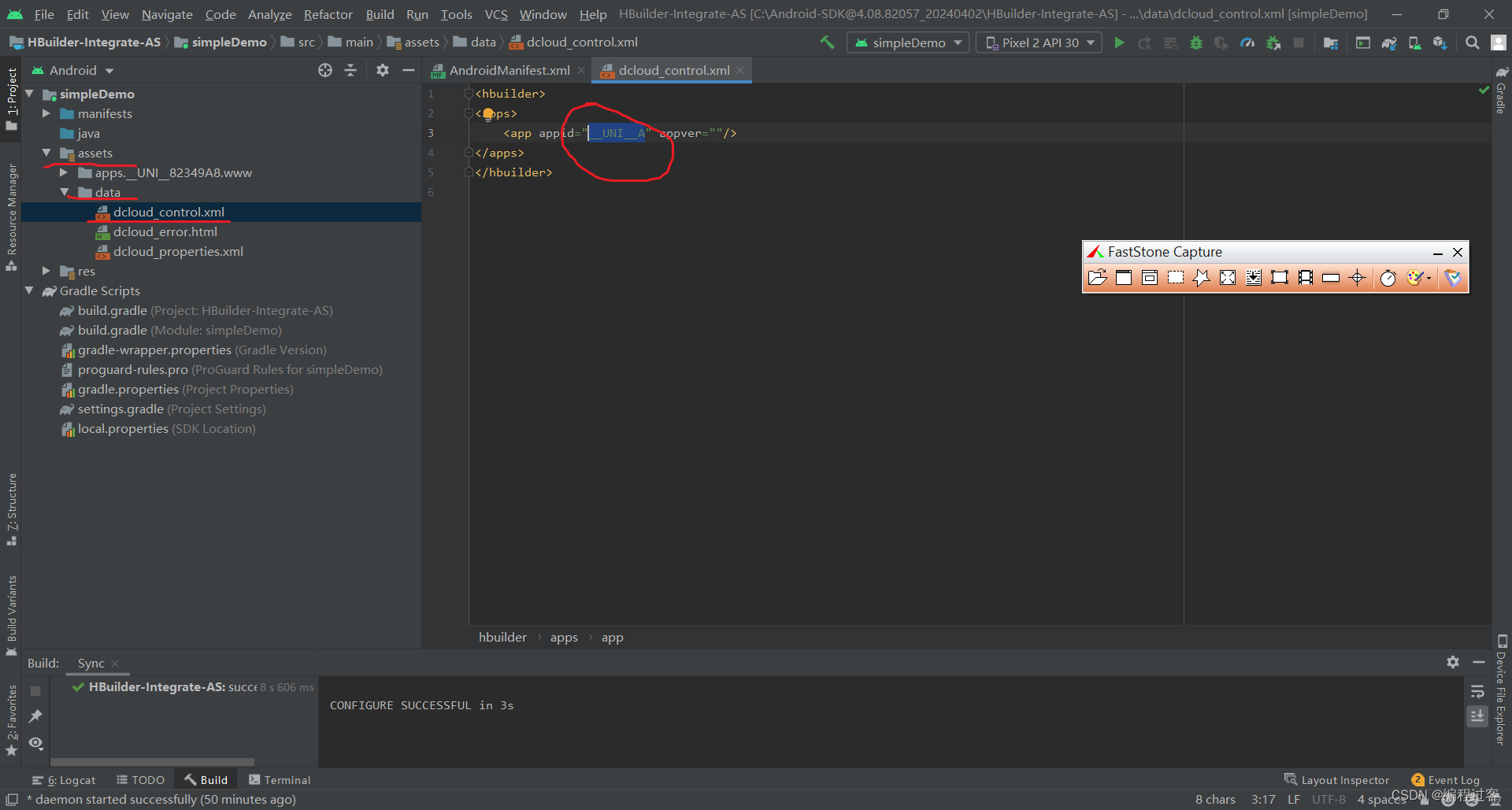Toggle the eye view filter in Build panel

35,742
